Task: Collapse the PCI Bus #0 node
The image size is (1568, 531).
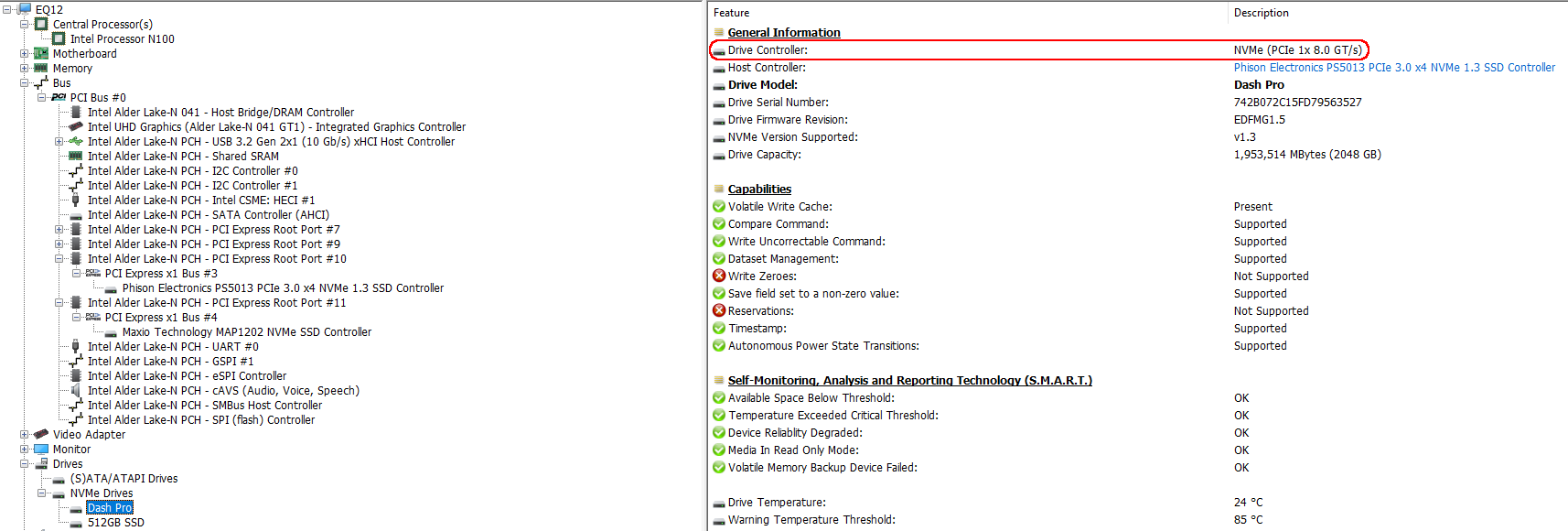Action: click(x=42, y=97)
